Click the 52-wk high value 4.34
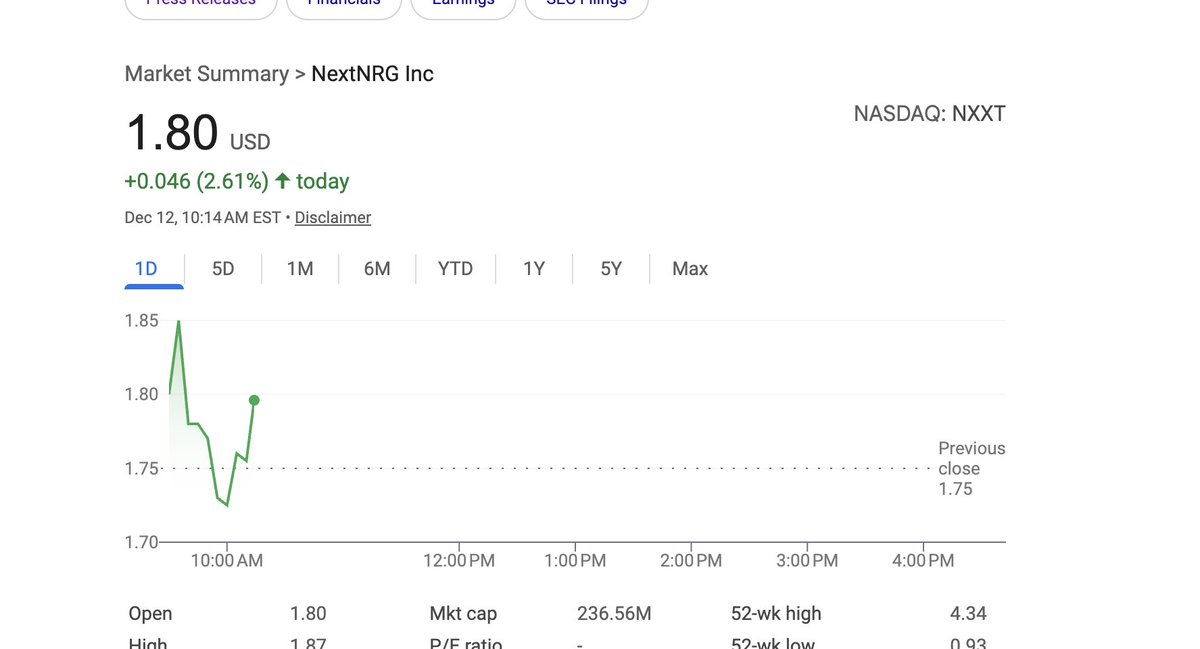The width and height of the screenshot is (1200, 649). coord(968,613)
